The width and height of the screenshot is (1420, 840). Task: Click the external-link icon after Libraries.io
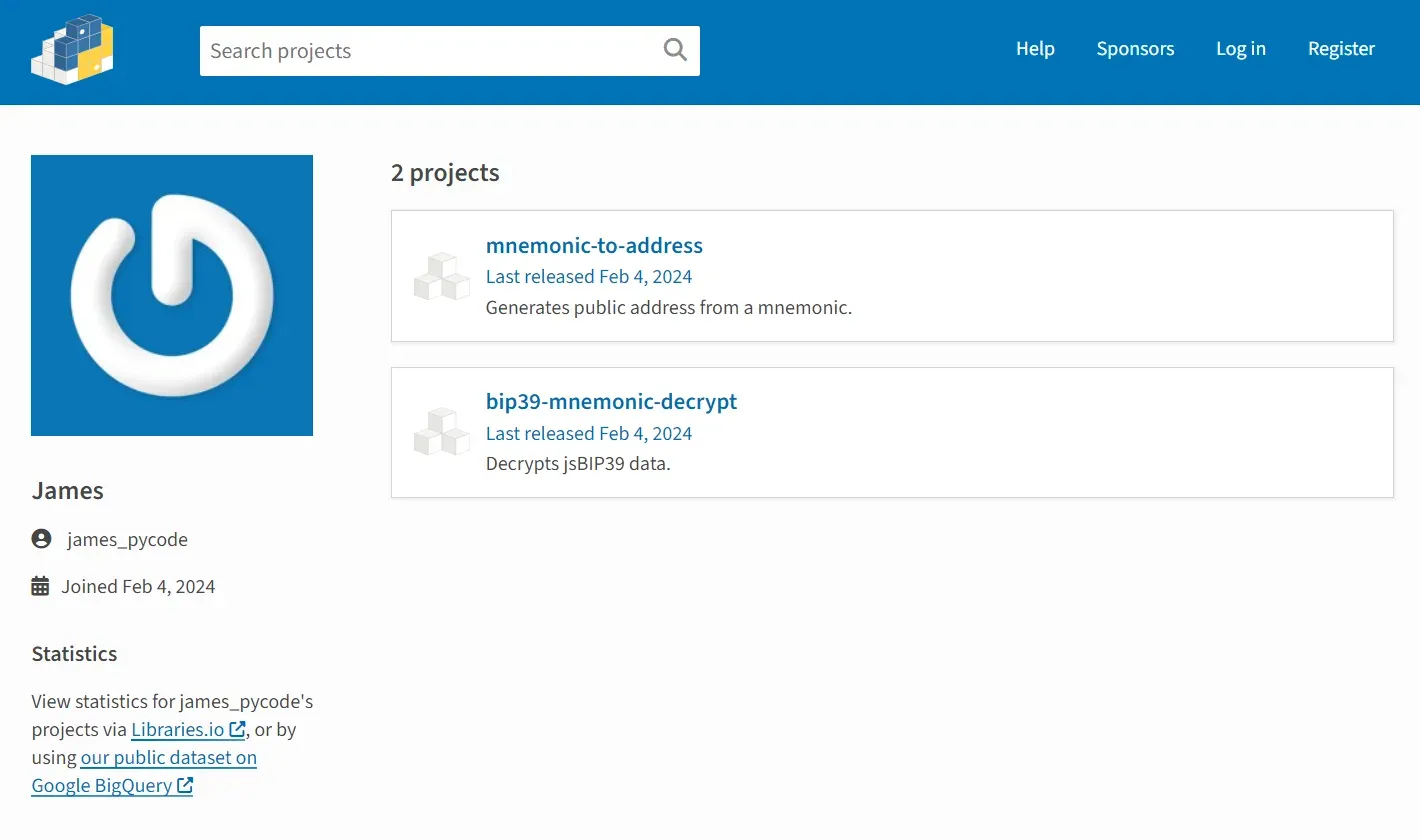click(x=237, y=729)
